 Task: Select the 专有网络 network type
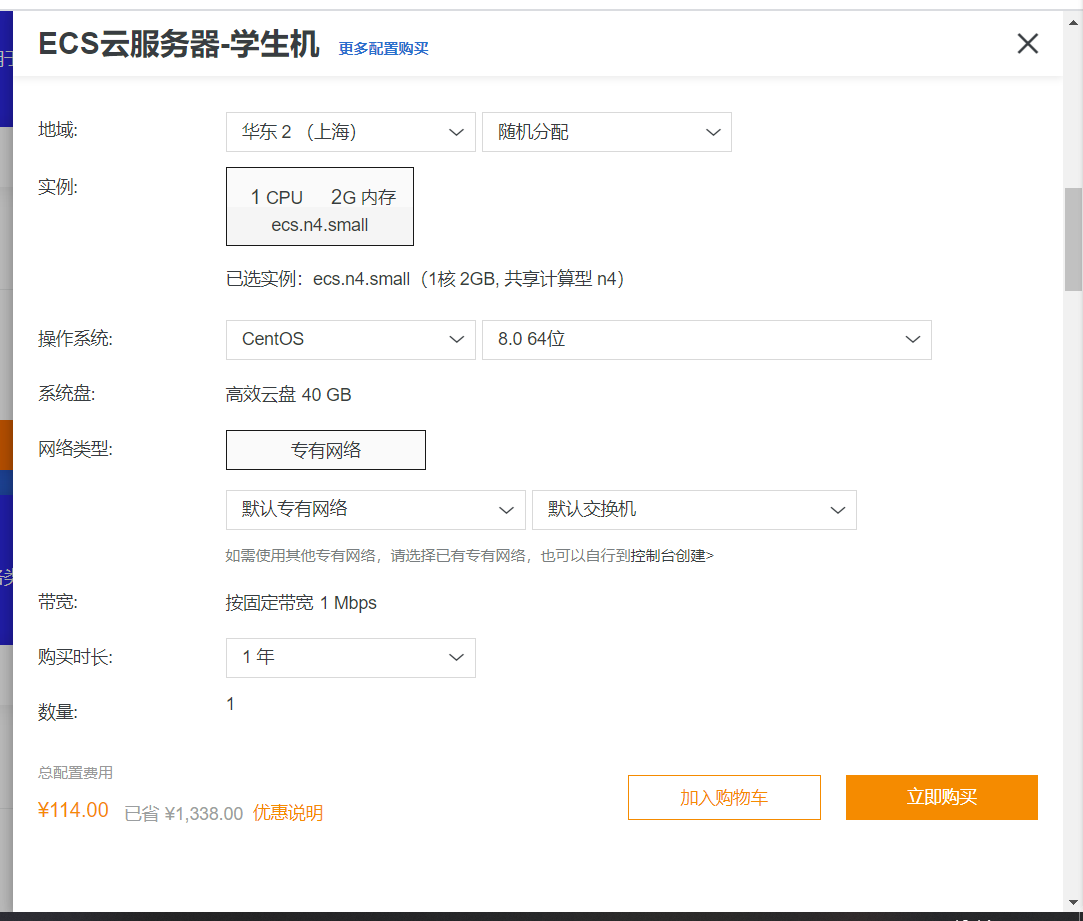point(326,450)
